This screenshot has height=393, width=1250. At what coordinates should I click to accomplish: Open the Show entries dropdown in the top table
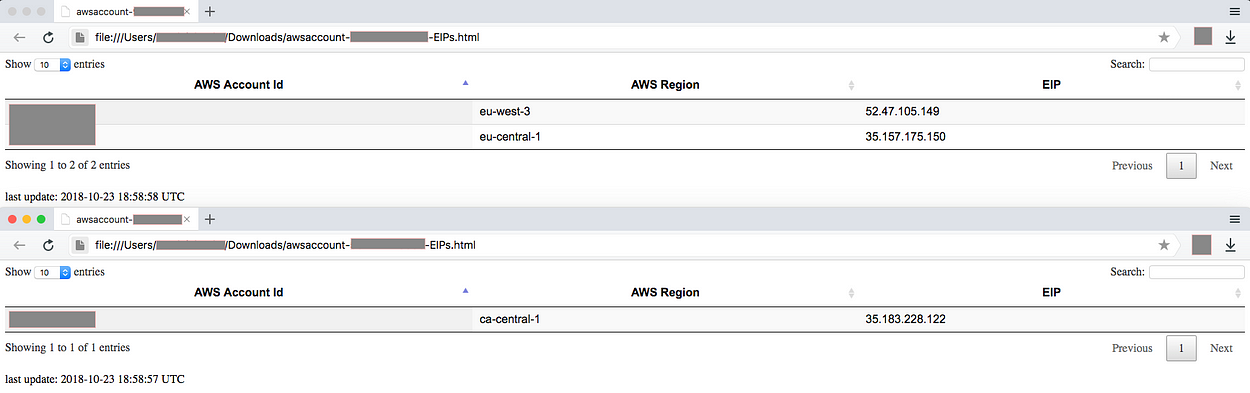[x=53, y=64]
